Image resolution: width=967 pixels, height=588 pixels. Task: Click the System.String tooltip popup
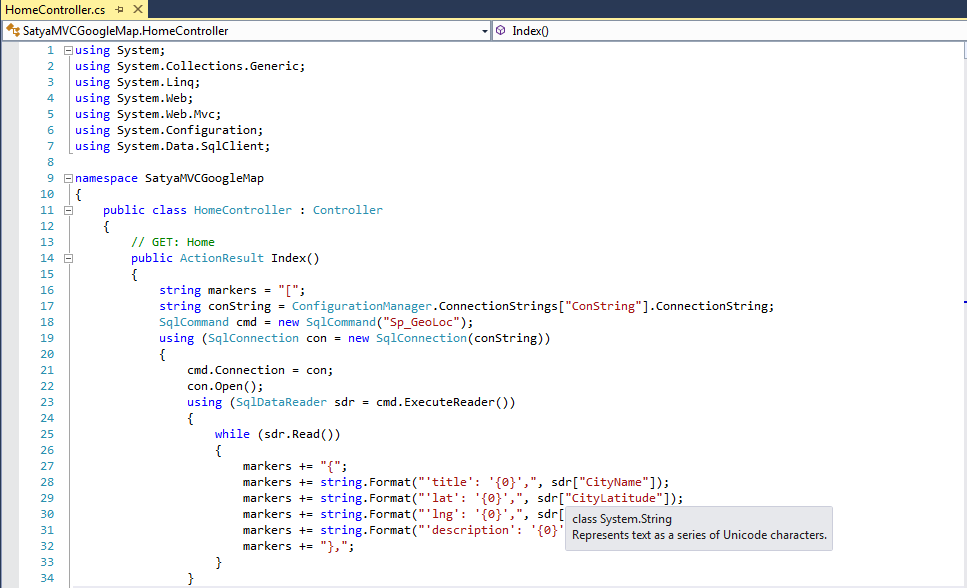click(699, 527)
